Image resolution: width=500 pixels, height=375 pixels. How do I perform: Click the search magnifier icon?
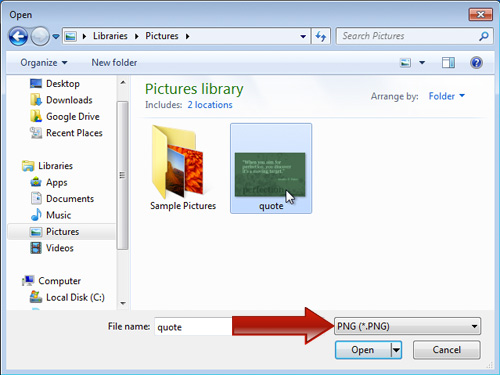click(x=484, y=36)
